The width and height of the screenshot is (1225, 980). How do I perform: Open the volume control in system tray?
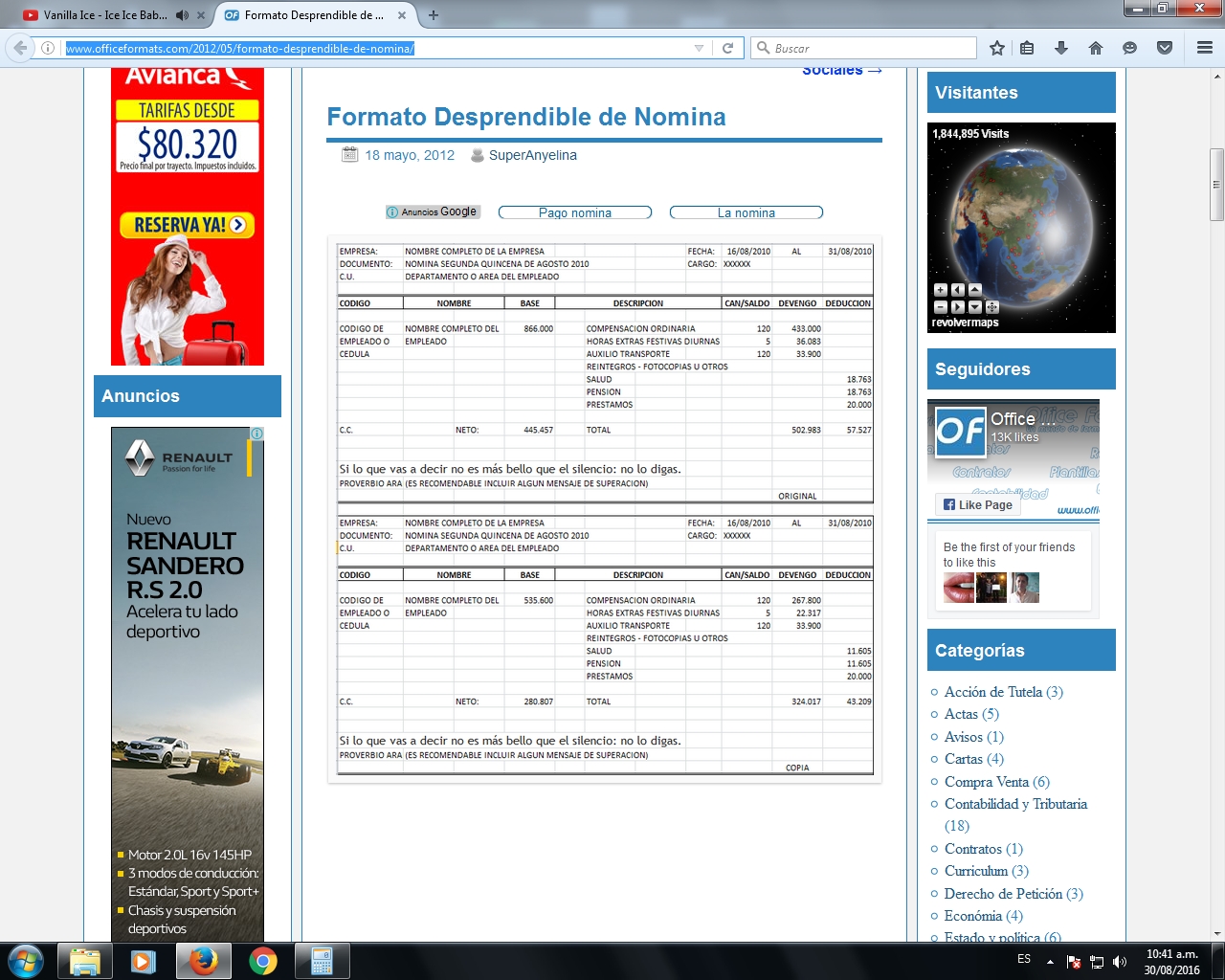pos(1118,960)
